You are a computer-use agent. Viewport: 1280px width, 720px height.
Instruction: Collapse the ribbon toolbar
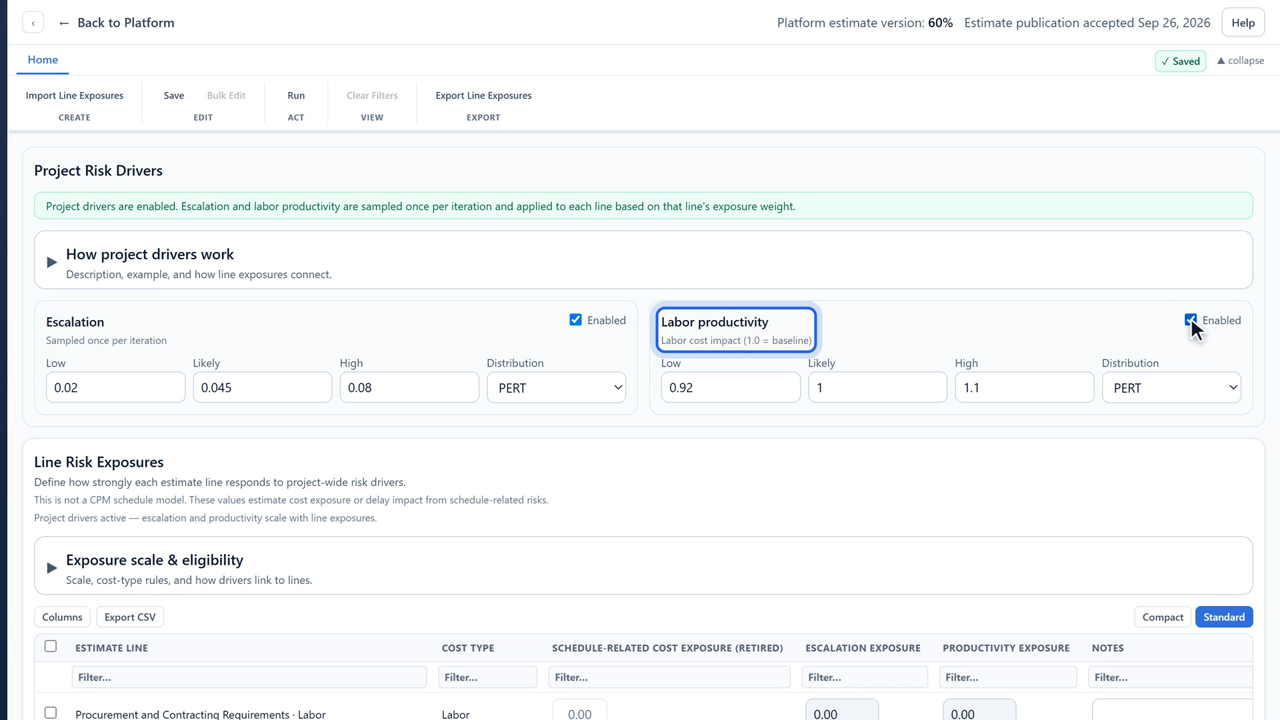pos(1240,61)
